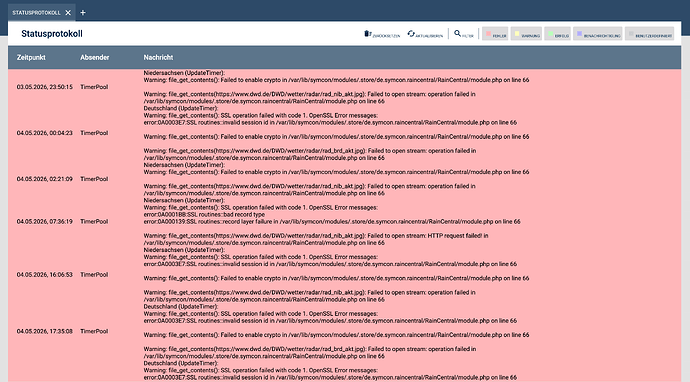Click TimerPool sender in 17:35:08 row

point(94,331)
